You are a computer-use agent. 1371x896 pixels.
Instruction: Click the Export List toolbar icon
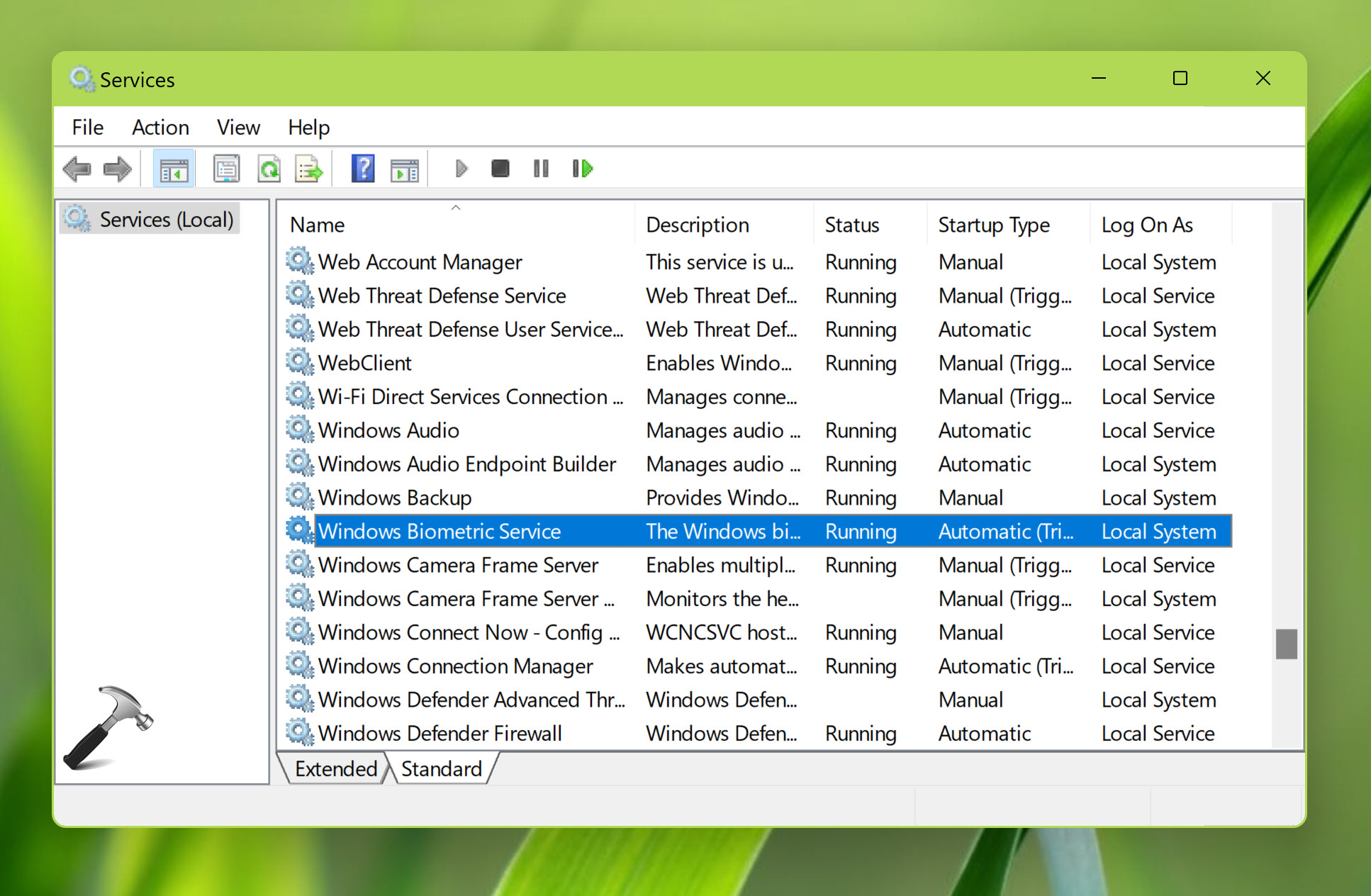[x=309, y=169]
